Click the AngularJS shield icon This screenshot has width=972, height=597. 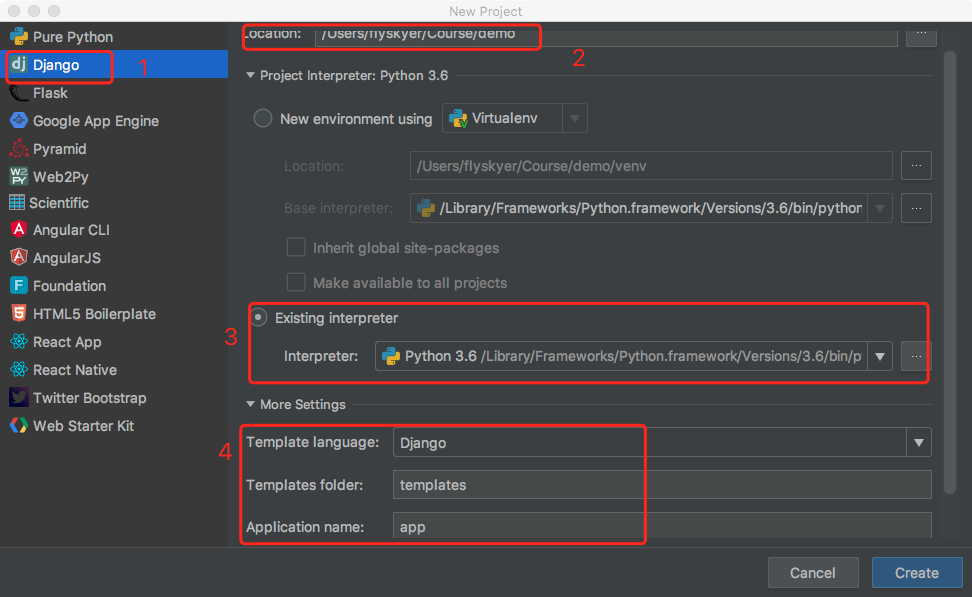(x=19, y=257)
